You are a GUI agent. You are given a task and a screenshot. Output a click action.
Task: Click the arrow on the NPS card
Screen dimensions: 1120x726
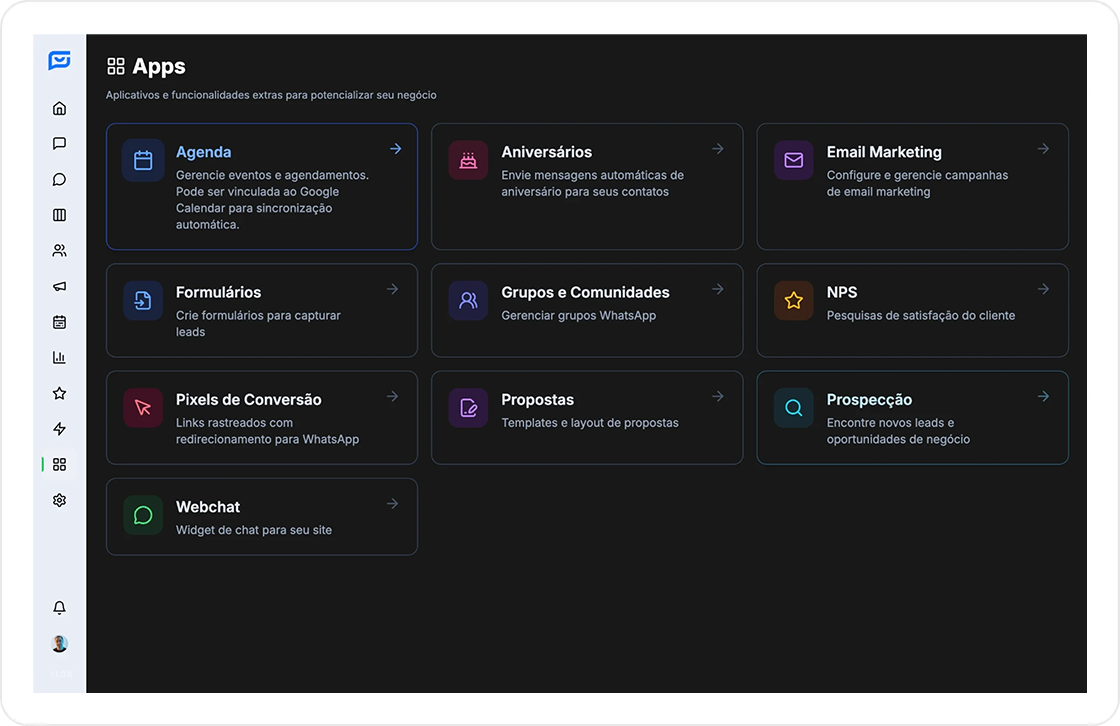[x=1043, y=289]
